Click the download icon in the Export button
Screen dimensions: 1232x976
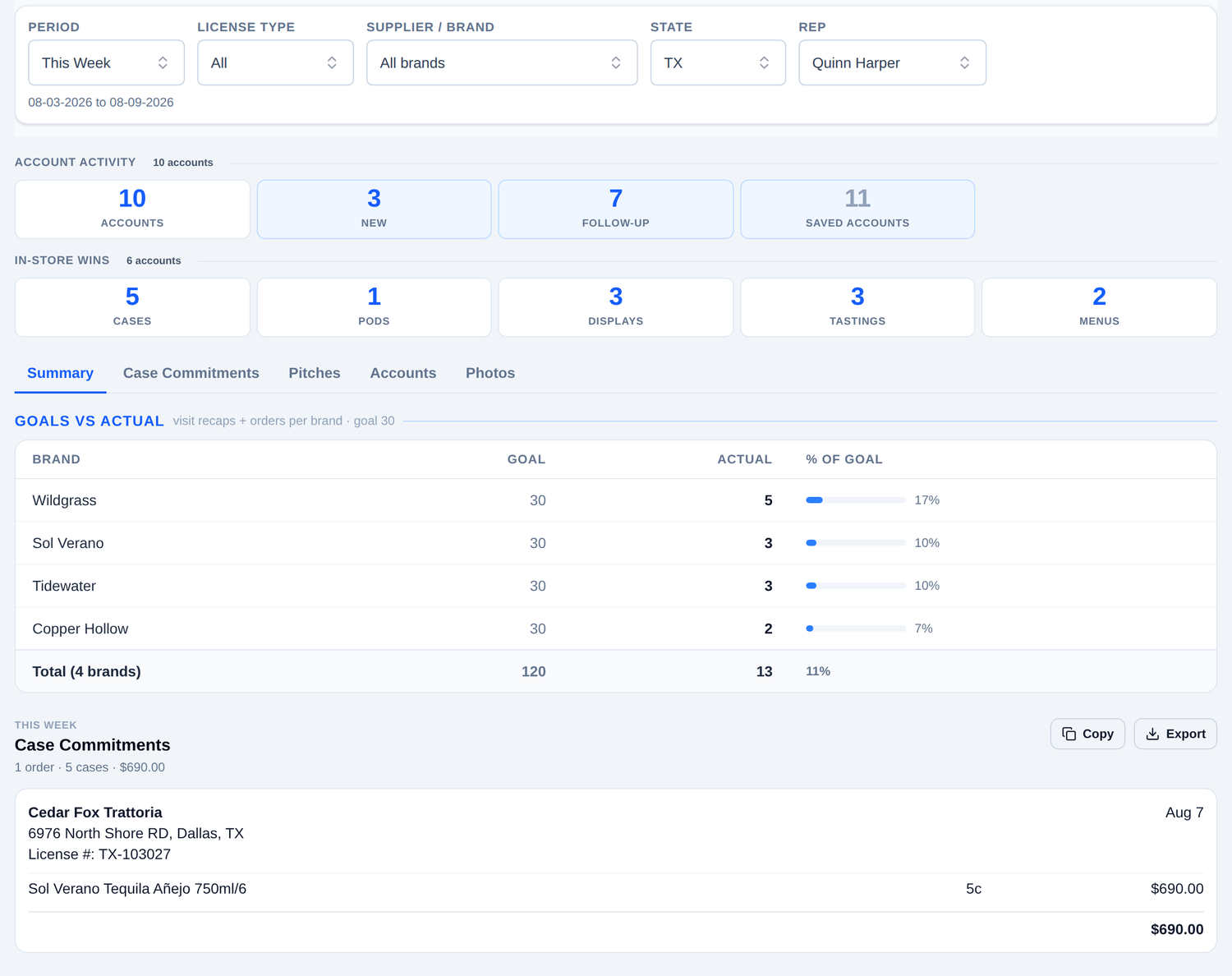pyautogui.click(x=1152, y=734)
